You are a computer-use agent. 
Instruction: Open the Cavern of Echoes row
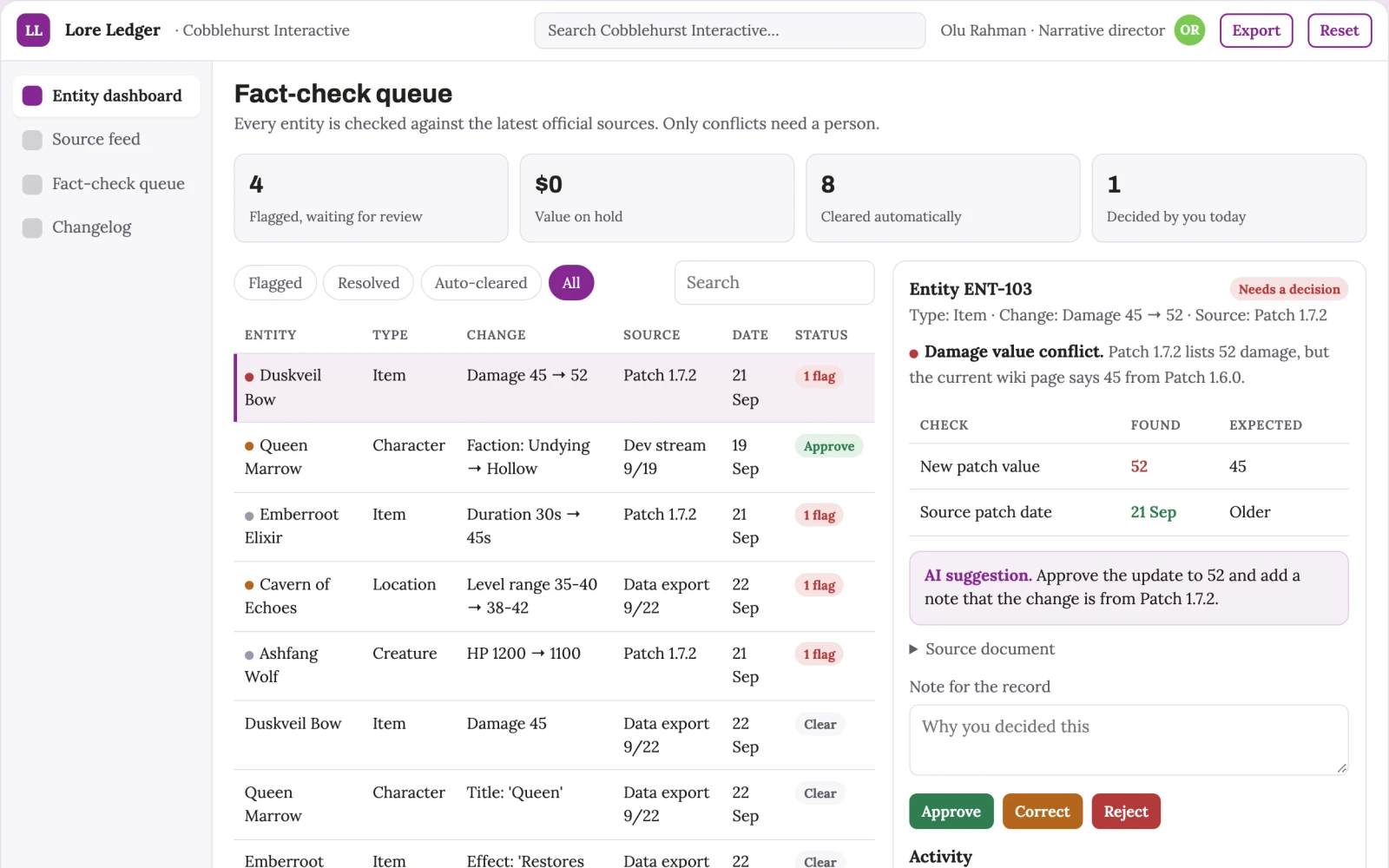pyautogui.click(x=554, y=596)
